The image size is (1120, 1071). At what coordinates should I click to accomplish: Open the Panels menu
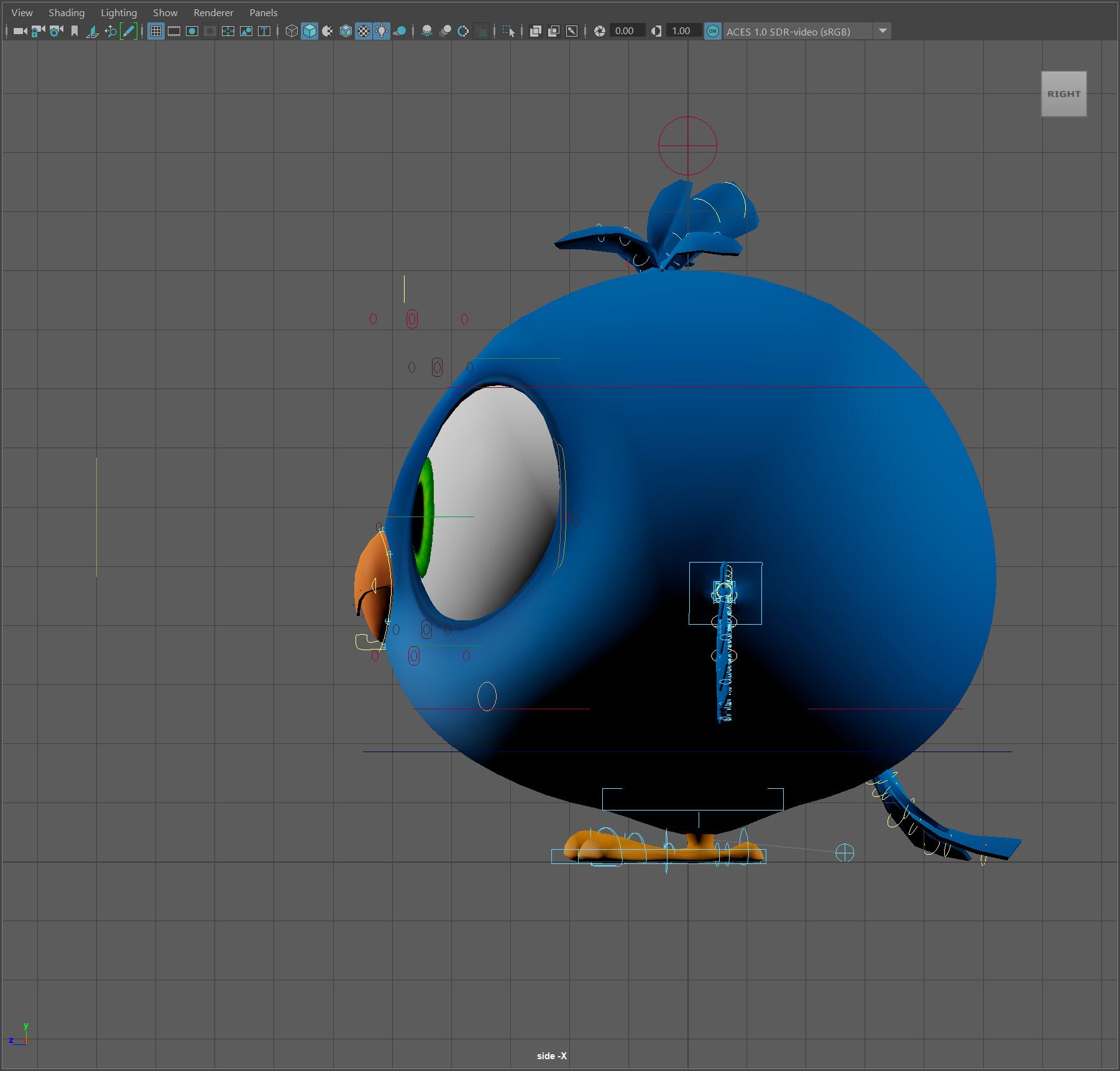coord(263,12)
